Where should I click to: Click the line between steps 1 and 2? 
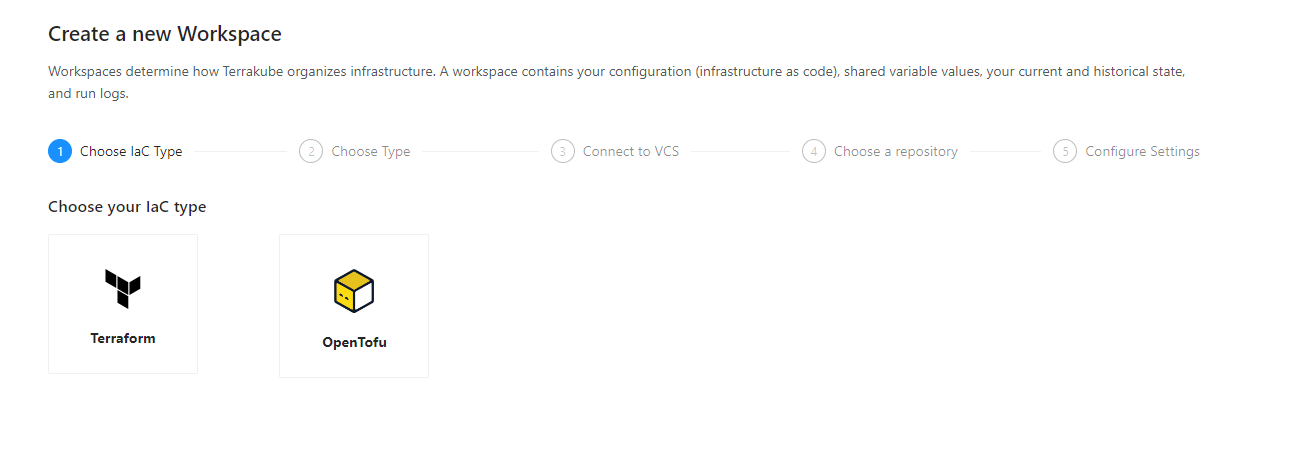pyautogui.click(x=240, y=152)
